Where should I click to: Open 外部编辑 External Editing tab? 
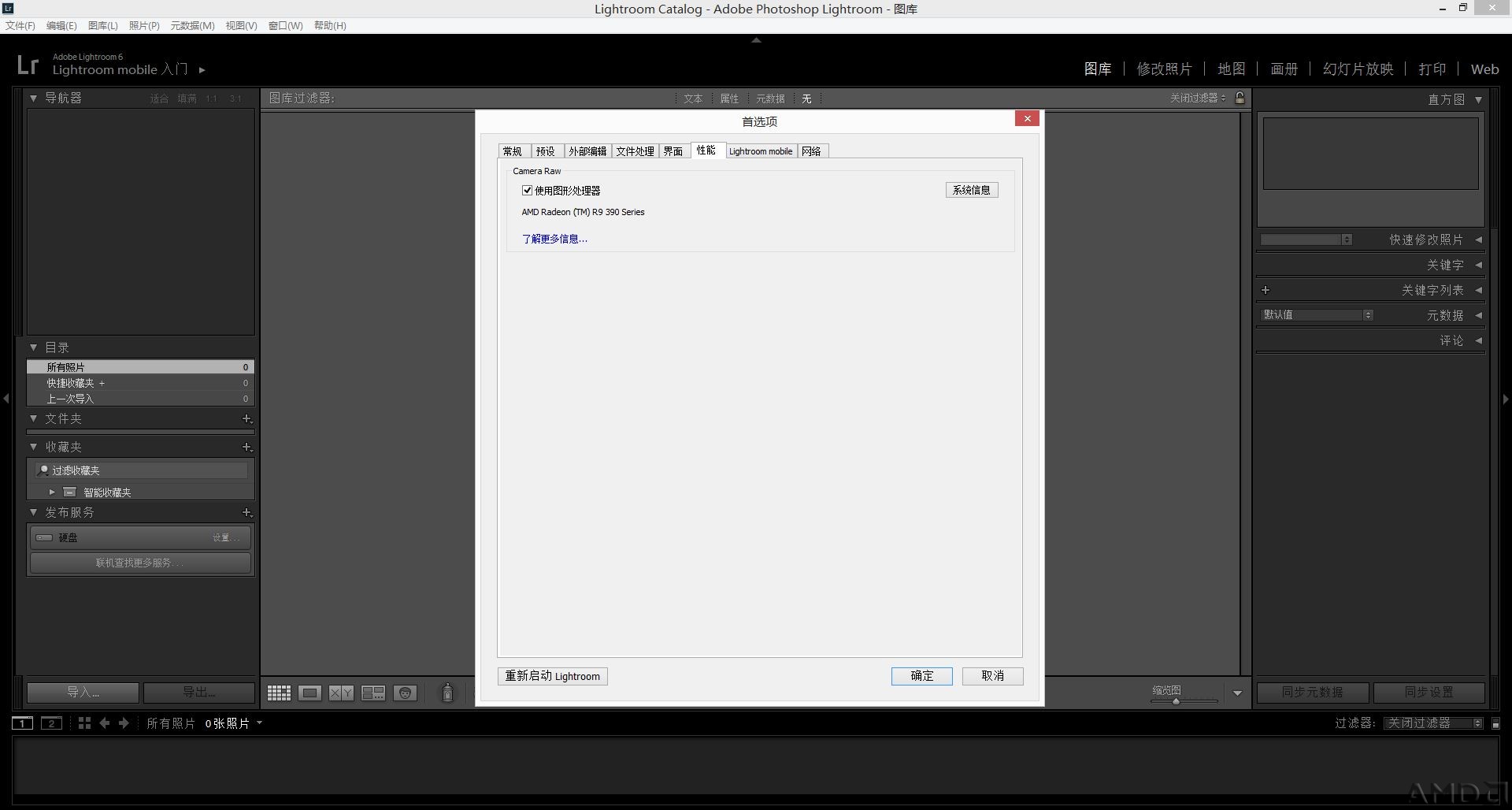point(587,151)
